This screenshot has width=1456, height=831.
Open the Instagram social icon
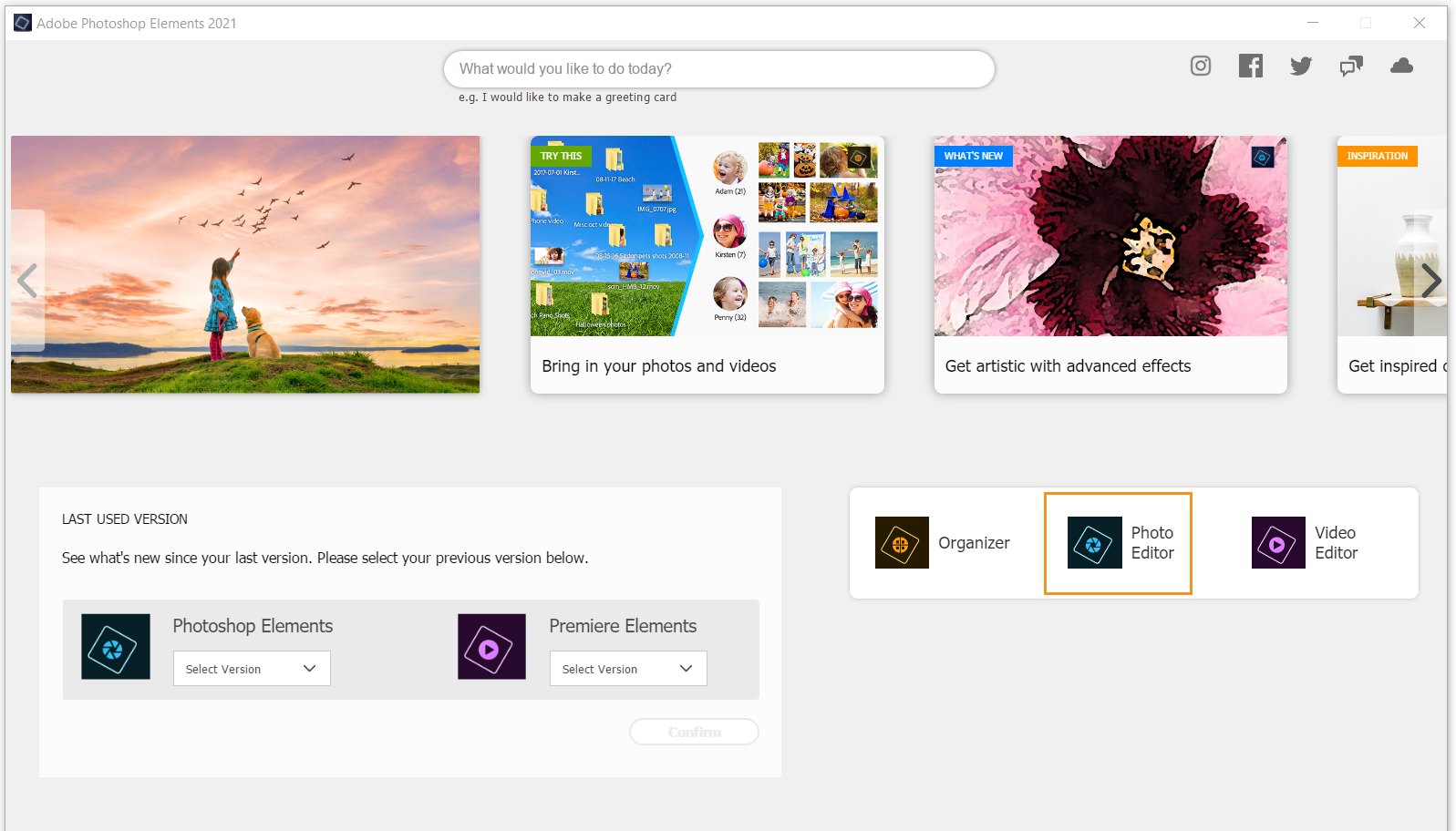[1201, 66]
